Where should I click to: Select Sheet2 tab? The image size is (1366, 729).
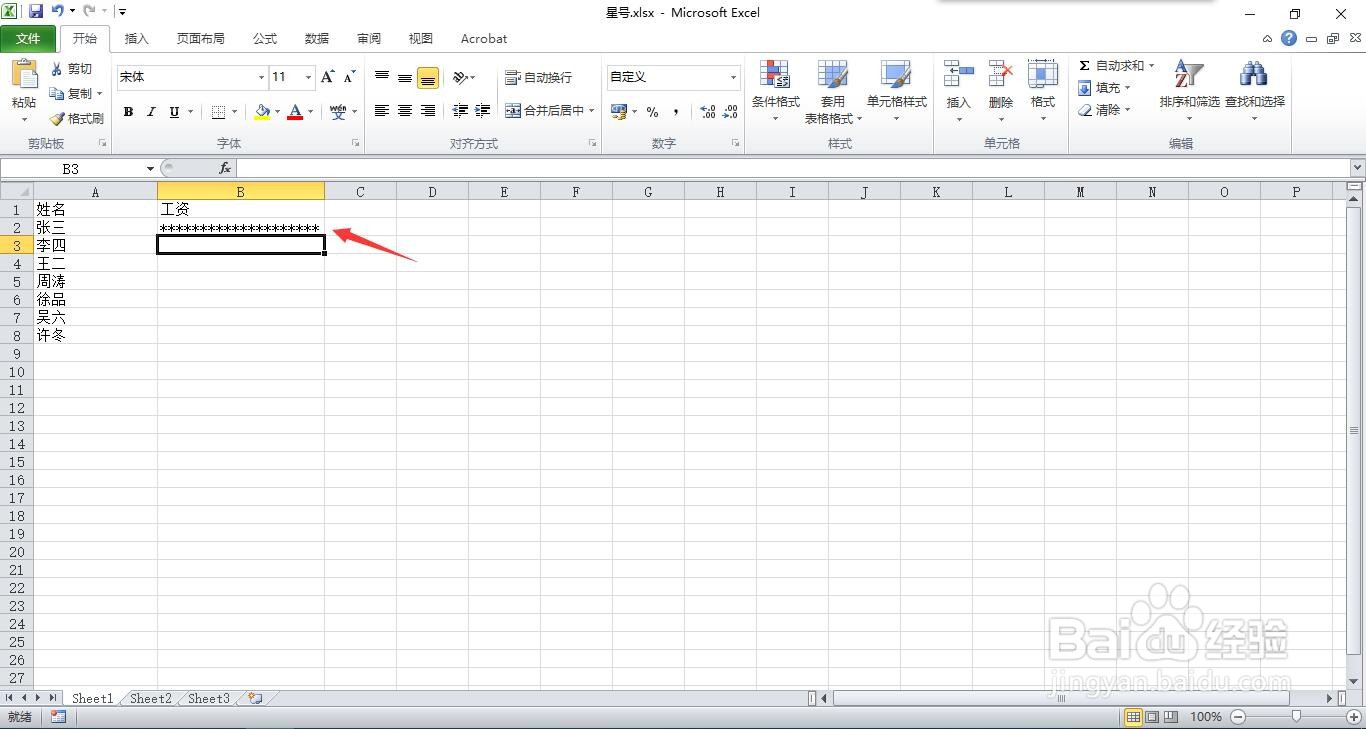coord(151,698)
